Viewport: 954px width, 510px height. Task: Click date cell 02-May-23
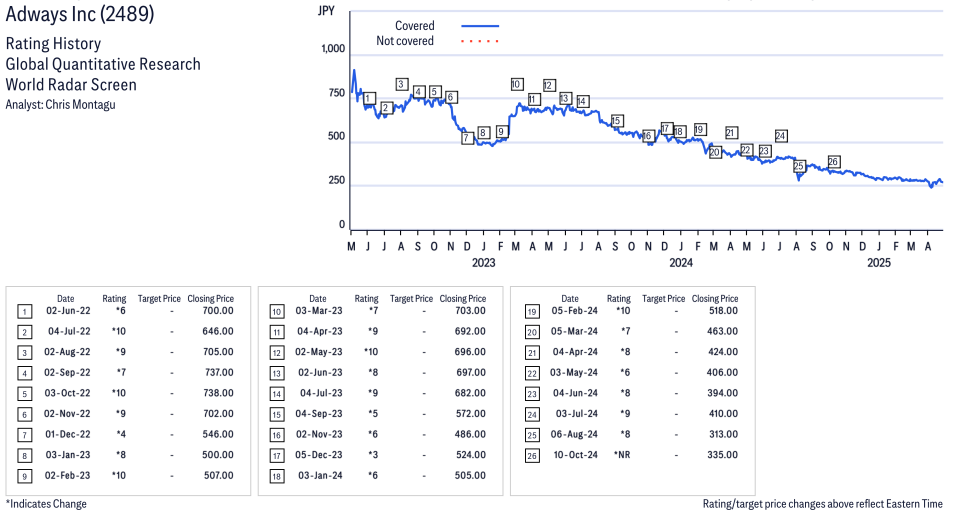(319, 352)
